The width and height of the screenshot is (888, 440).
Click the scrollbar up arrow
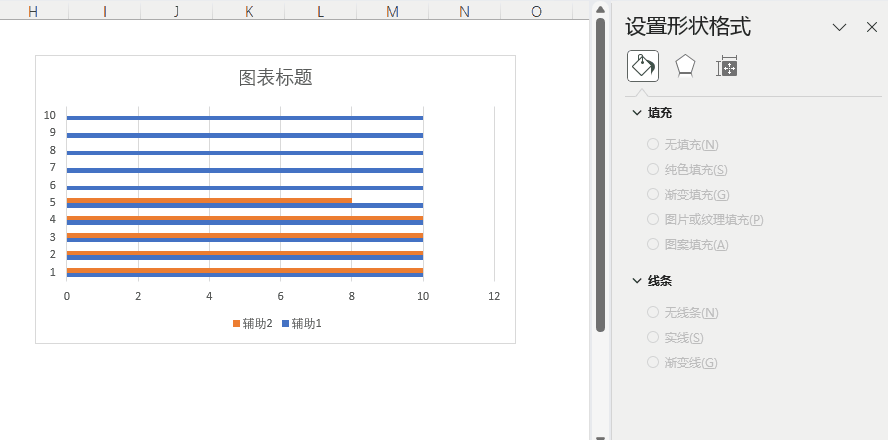click(x=600, y=8)
